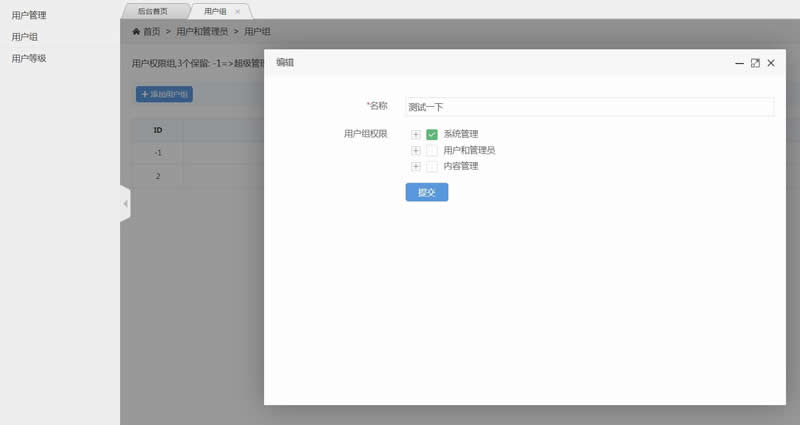
Task: Click the 添加用户组 button with plus icon
Action: pyautogui.click(x=164, y=95)
